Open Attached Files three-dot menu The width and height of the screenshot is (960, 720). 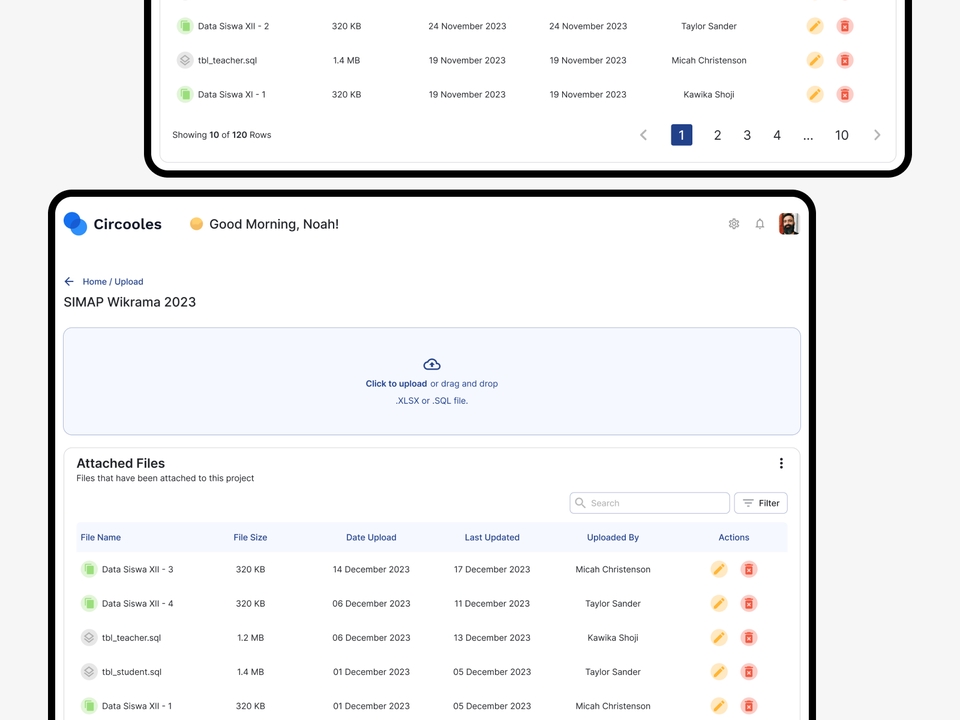point(781,463)
